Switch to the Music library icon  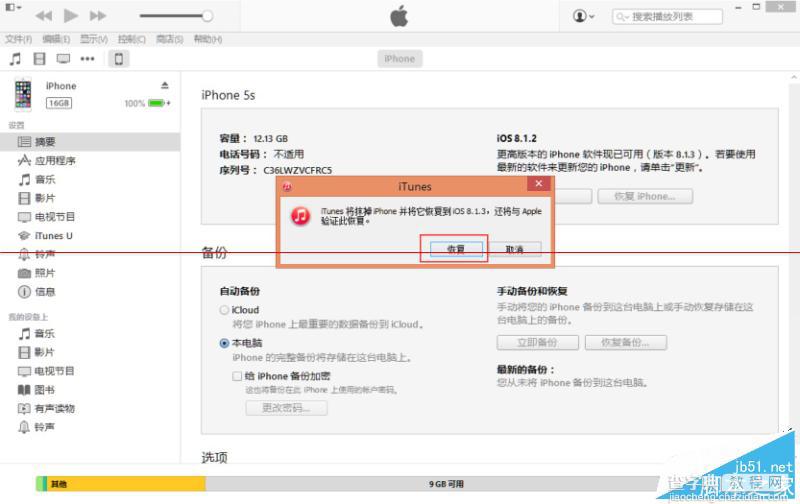pos(15,59)
